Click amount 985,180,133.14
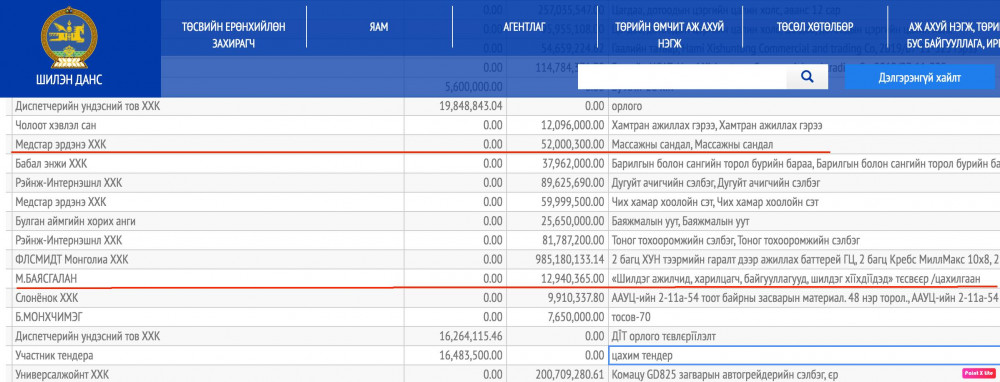Screen dimensions: 1000x382 570,260
